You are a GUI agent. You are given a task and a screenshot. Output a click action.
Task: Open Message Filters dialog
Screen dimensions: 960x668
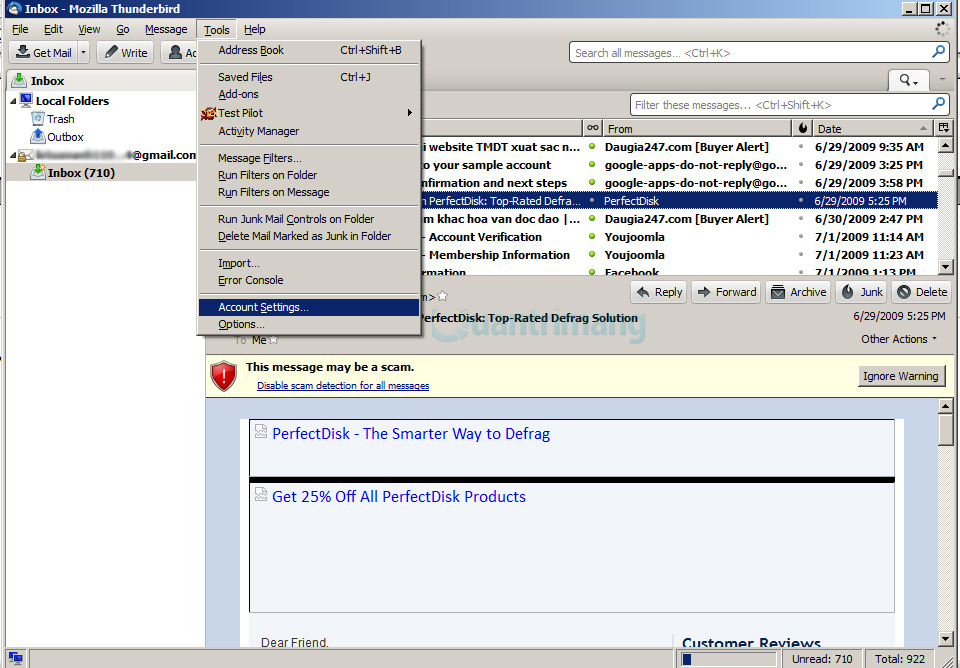[309, 158]
